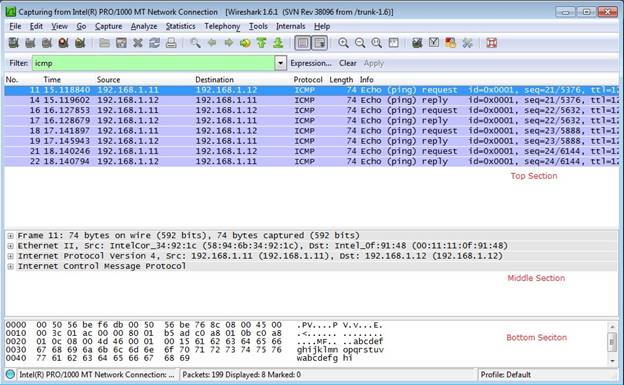Screen dimensions: 624x385
Task: Zoom out on packet text
Action: tap(360, 43)
